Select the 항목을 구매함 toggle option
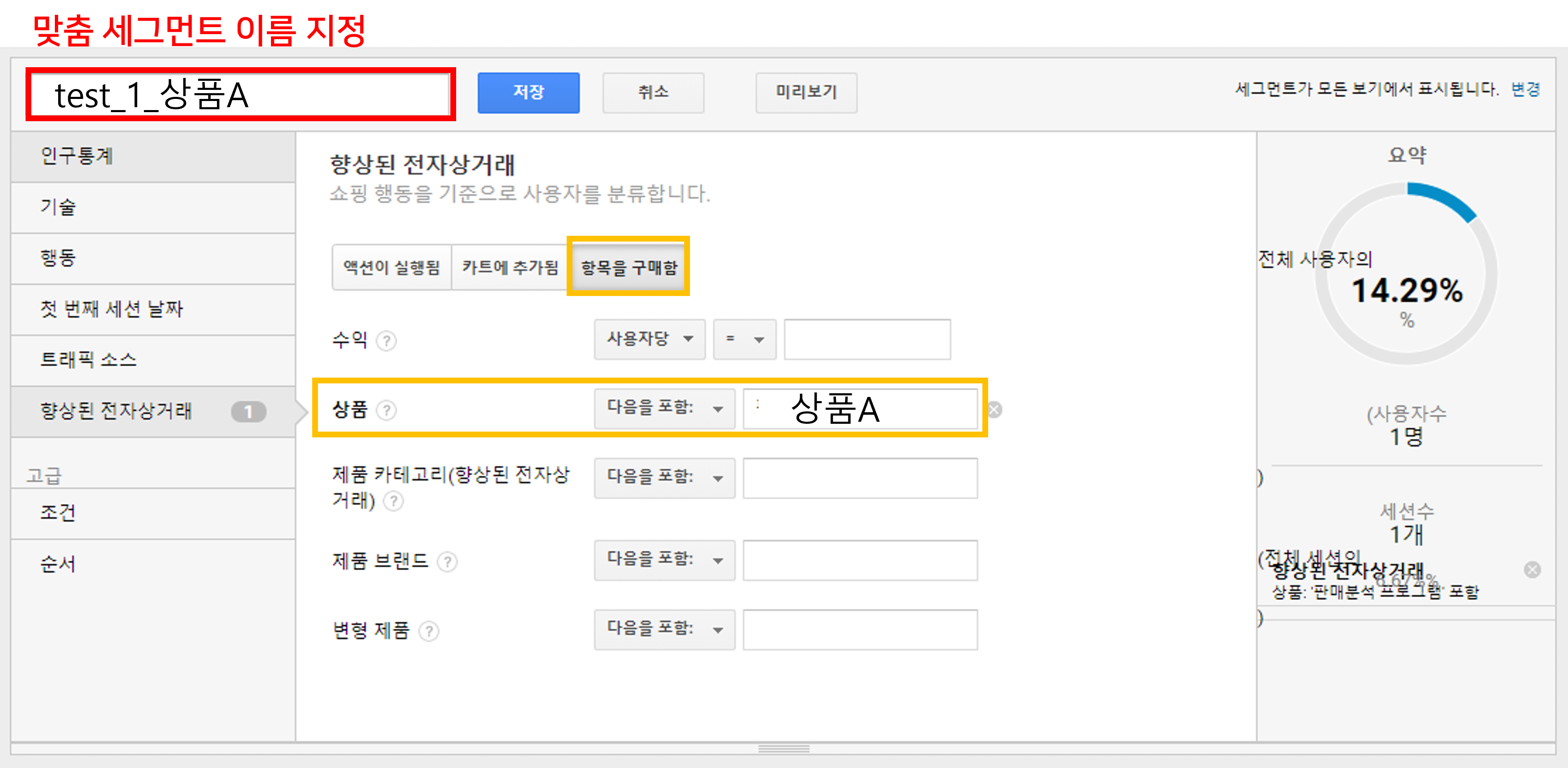Image resolution: width=1568 pixels, height=768 pixels. [629, 267]
